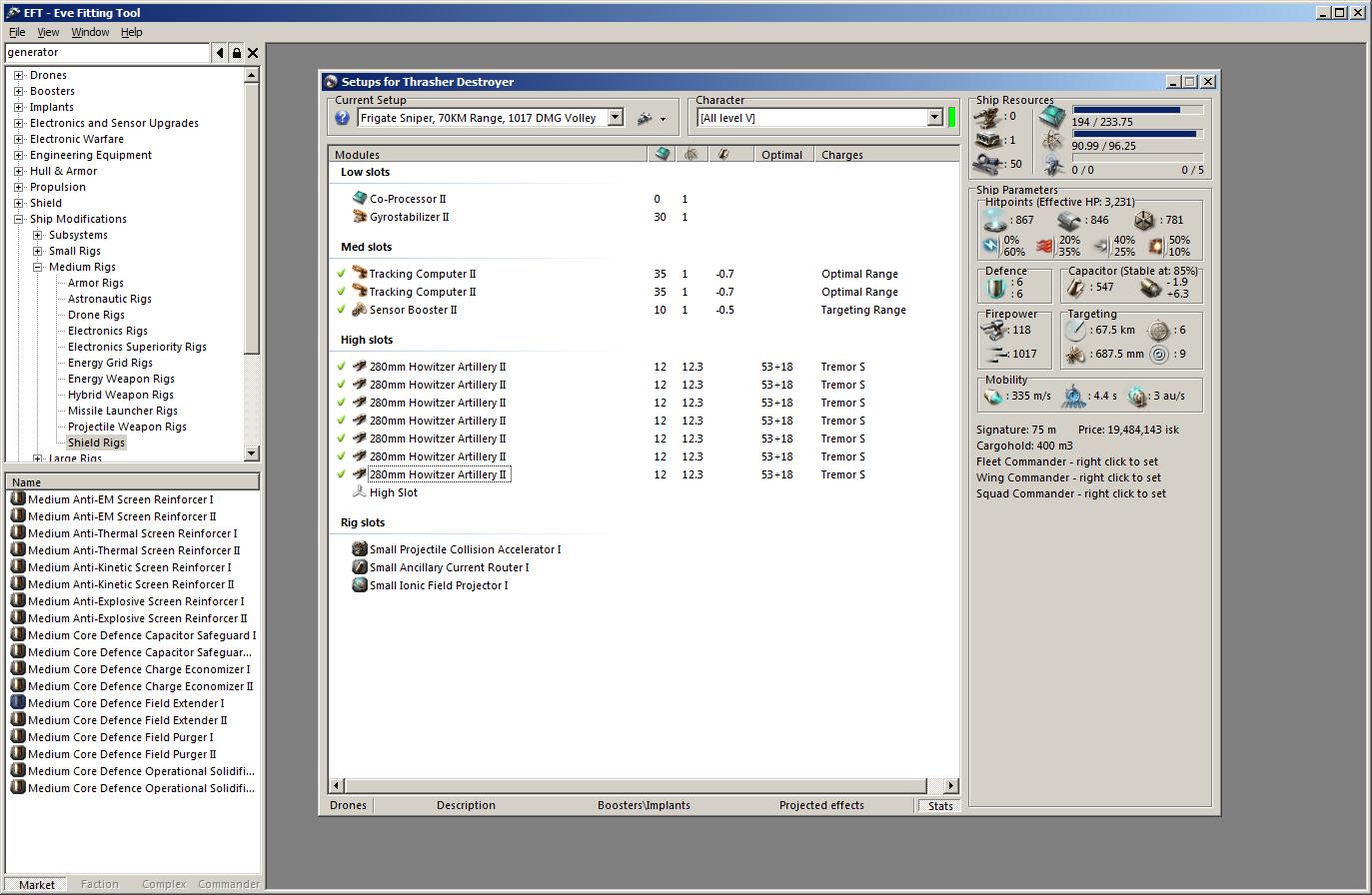Click the shield hitpoints icon showing 867
1372x895 pixels.
point(995,220)
